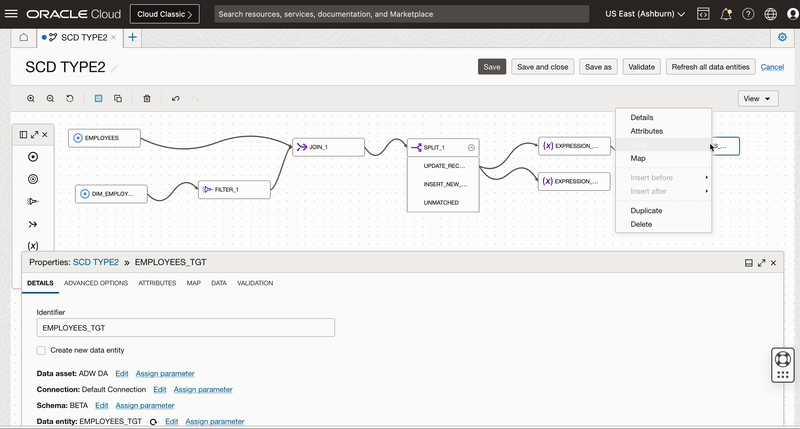Viewport: 800px width, 429px height.
Task: Choose Map in the context menu
Action: click(x=638, y=158)
